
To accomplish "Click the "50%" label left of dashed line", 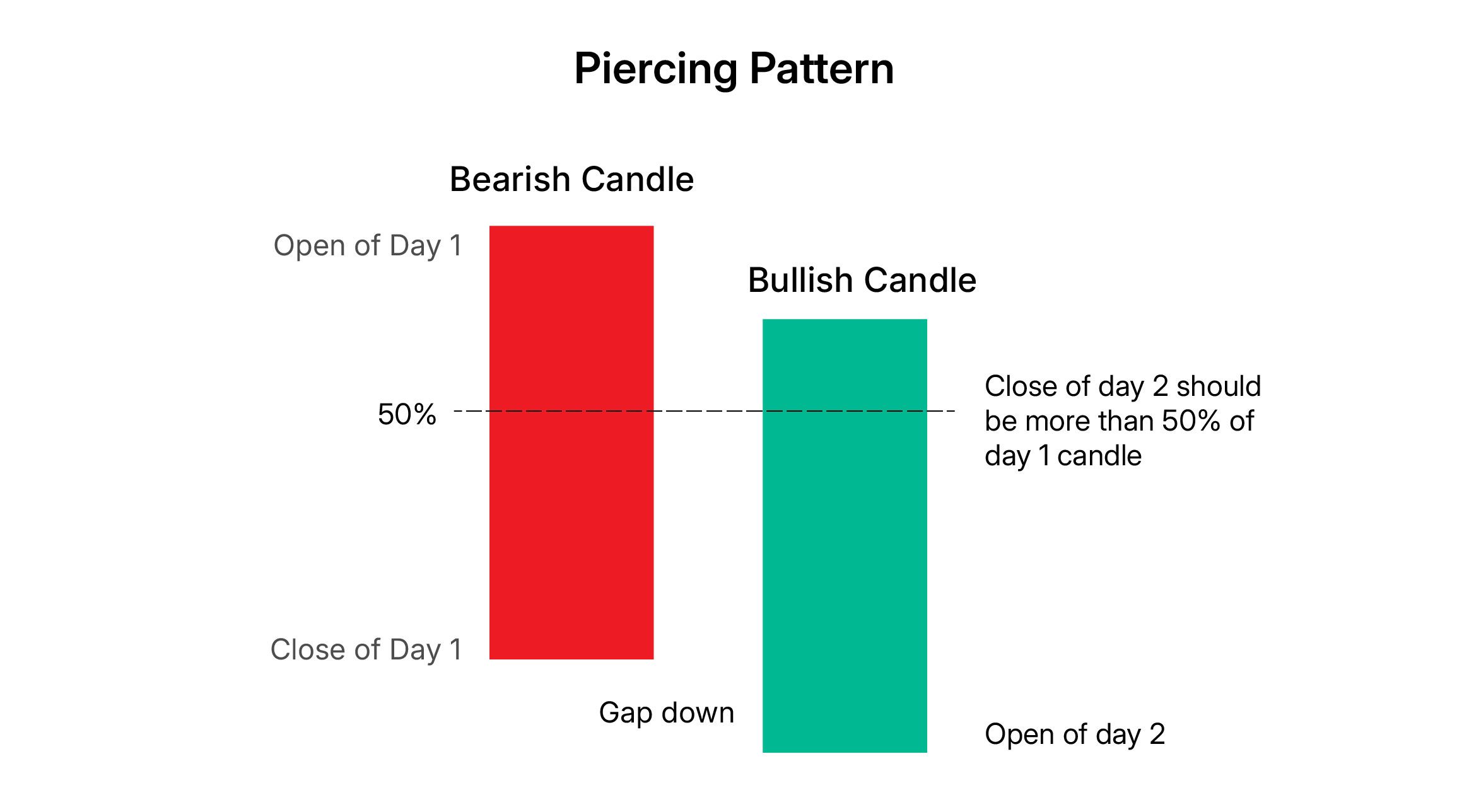I will point(407,415).
